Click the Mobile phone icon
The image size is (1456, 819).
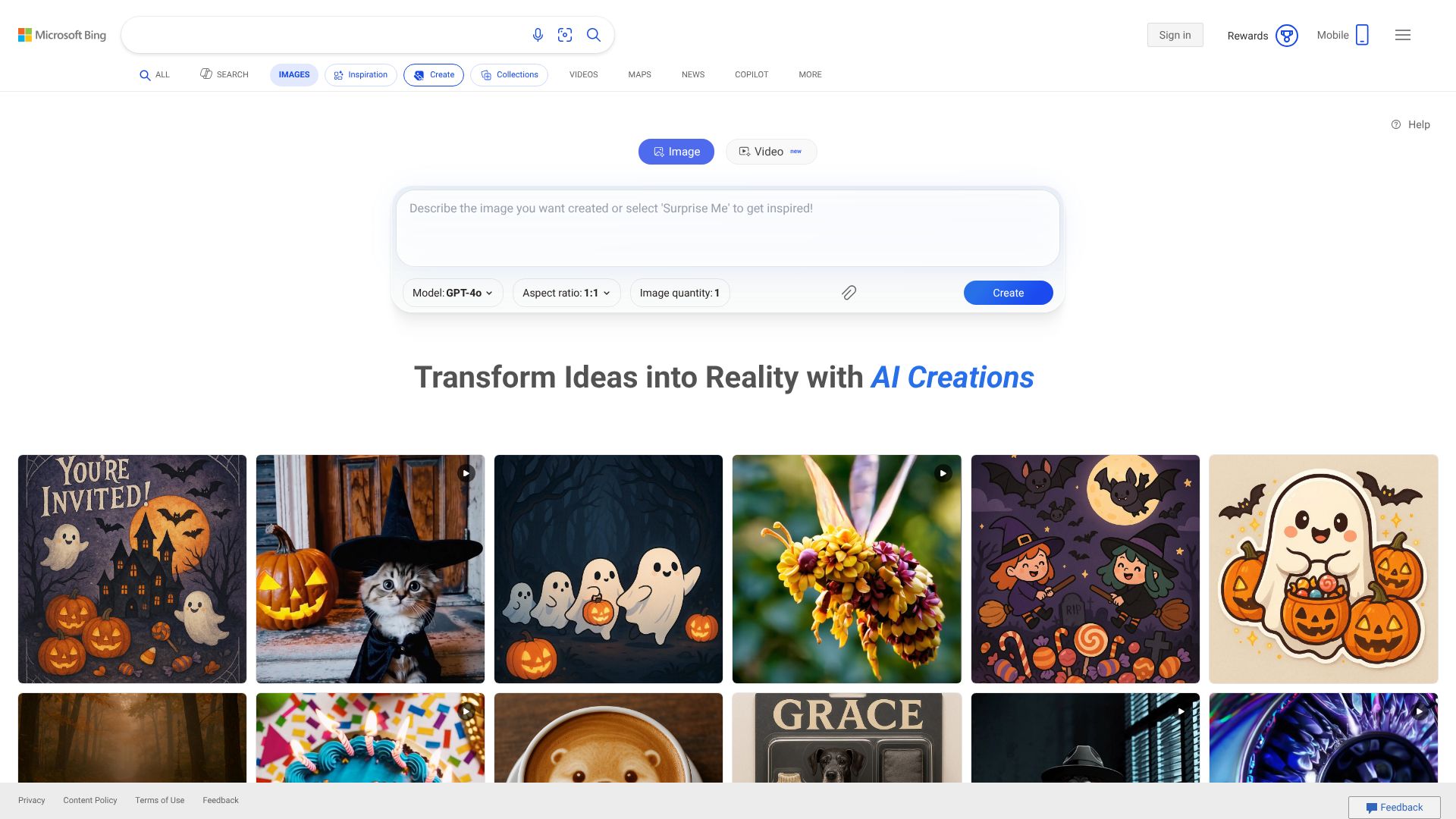click(1362, 35)
